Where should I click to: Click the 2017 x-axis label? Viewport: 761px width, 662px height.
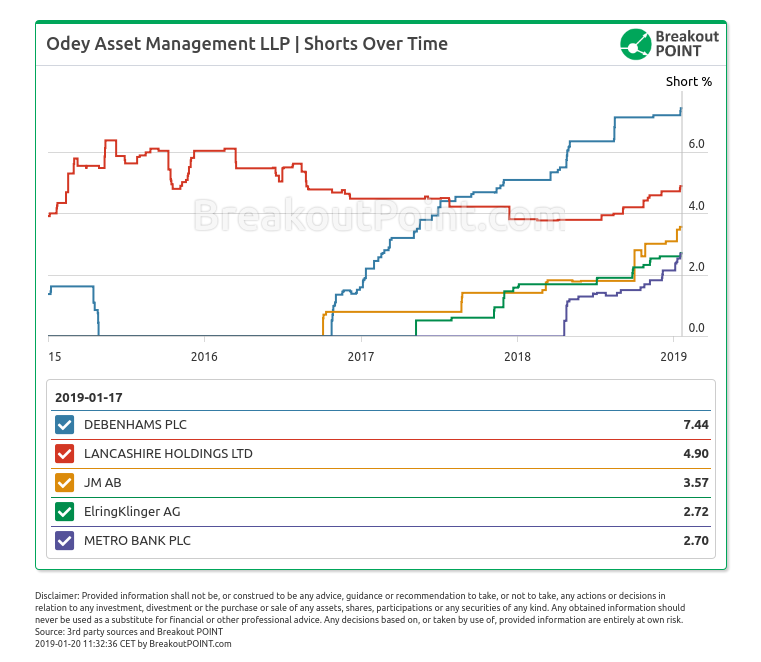pos(361,357)
